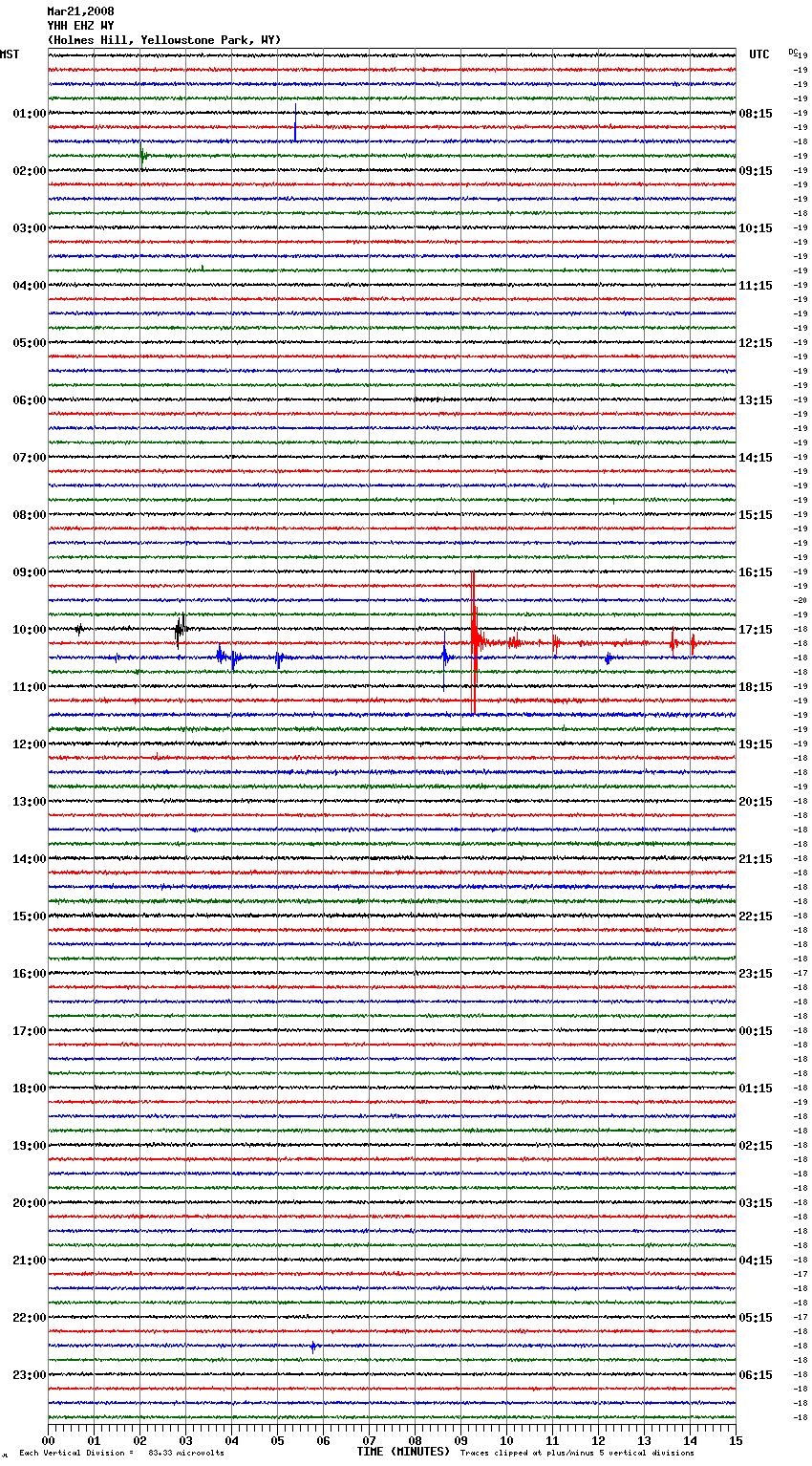The width and height of the screenshot is (812, 1466).
Task: Click the 03:00 MST row label
Action: (x=30, y=228)
